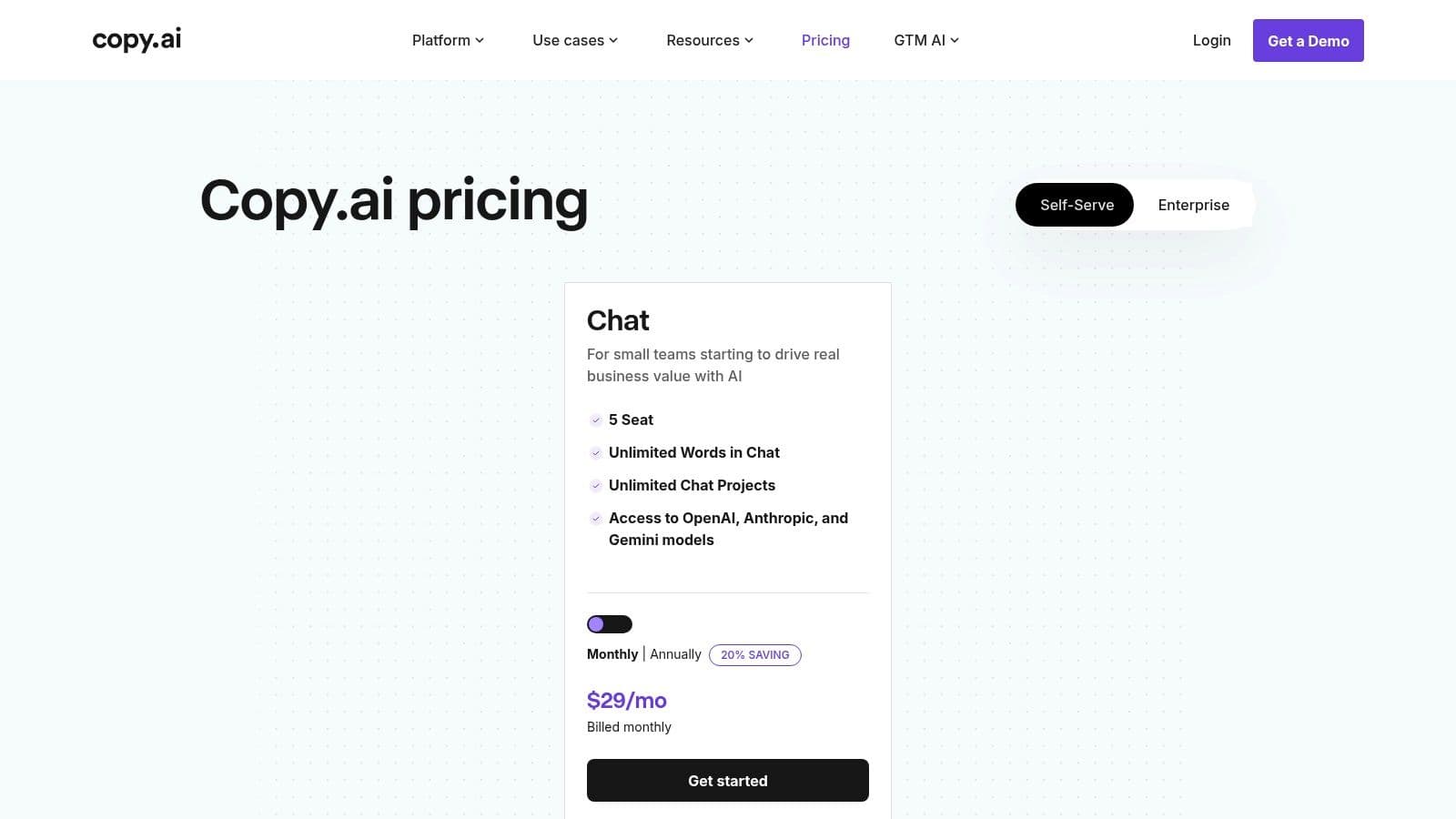The width and height of the screenshot is (1456, 819).
Task: Click the Chat plan heading
Action: [x=618, y=320]
